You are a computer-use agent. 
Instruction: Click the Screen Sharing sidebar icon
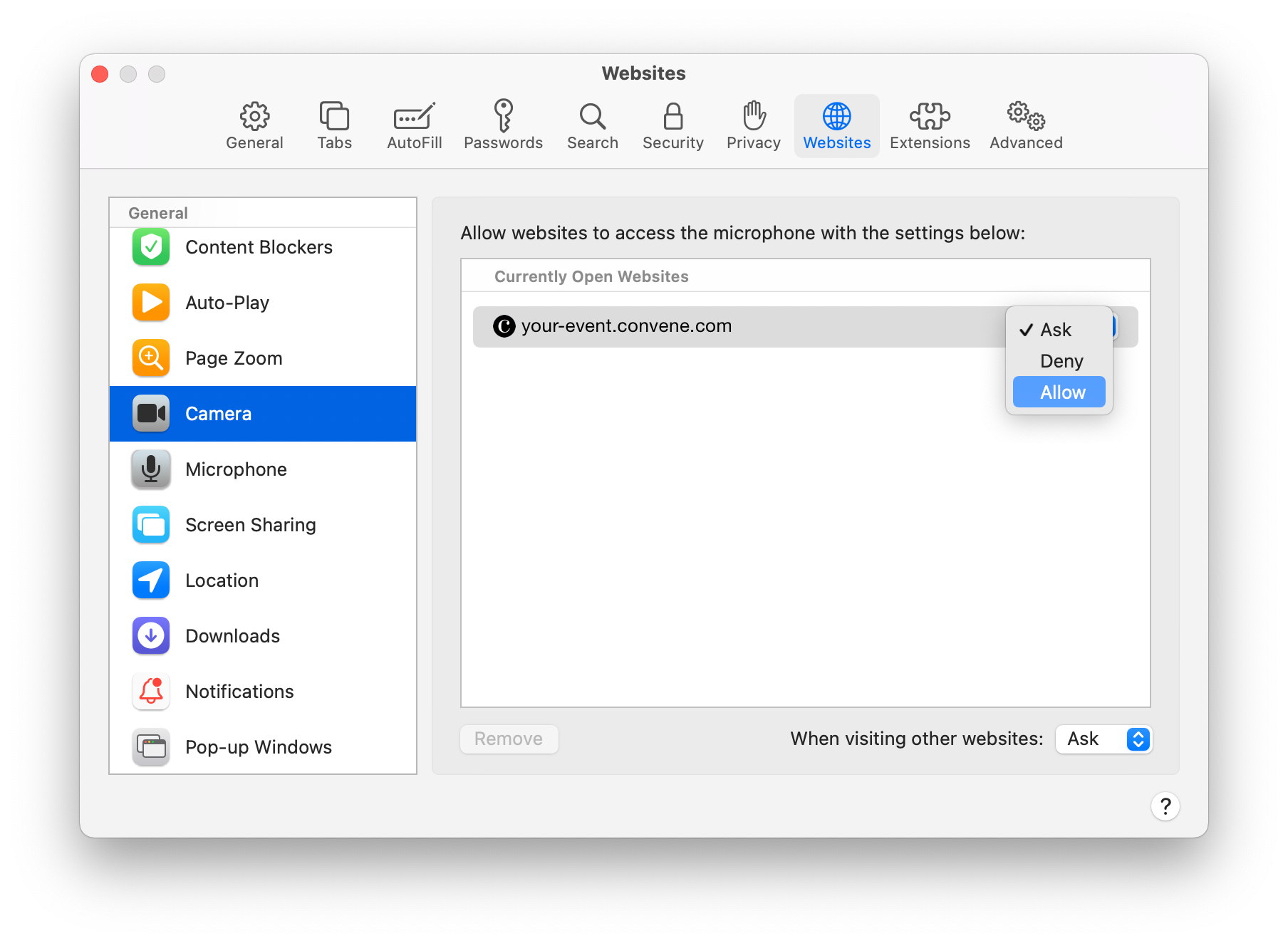150,524
